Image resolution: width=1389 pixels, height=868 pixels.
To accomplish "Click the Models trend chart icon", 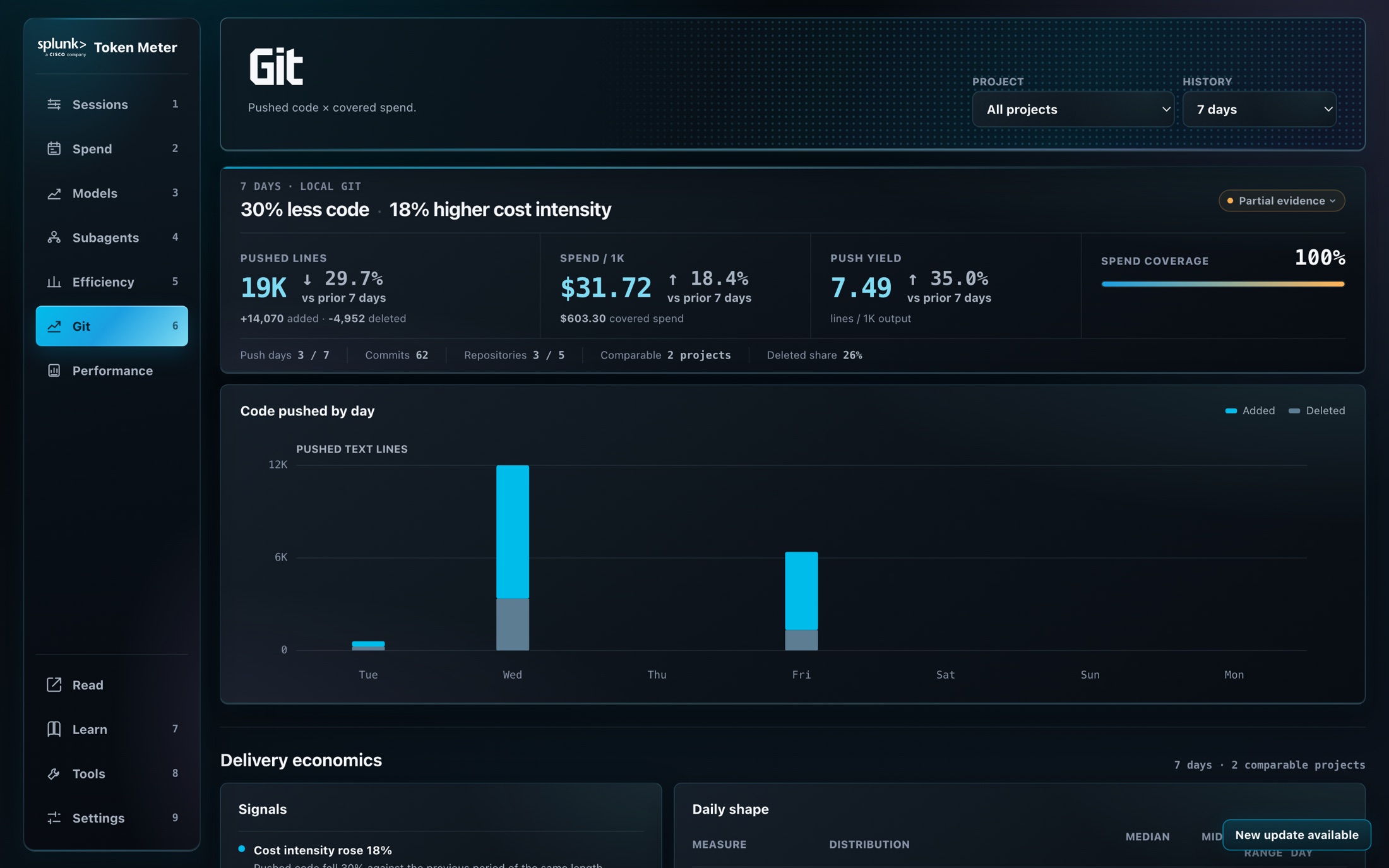I will (x=54, y=193).
